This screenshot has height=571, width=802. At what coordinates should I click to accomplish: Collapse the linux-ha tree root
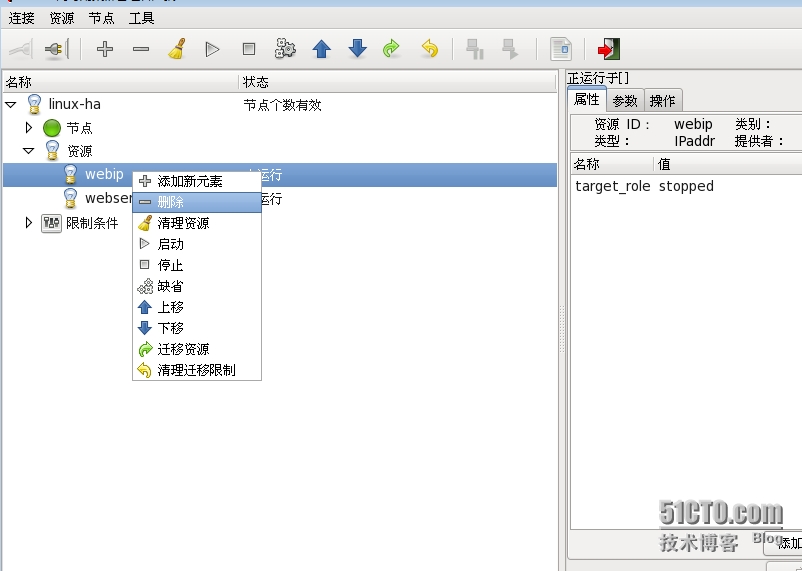[x=10, y=105]
